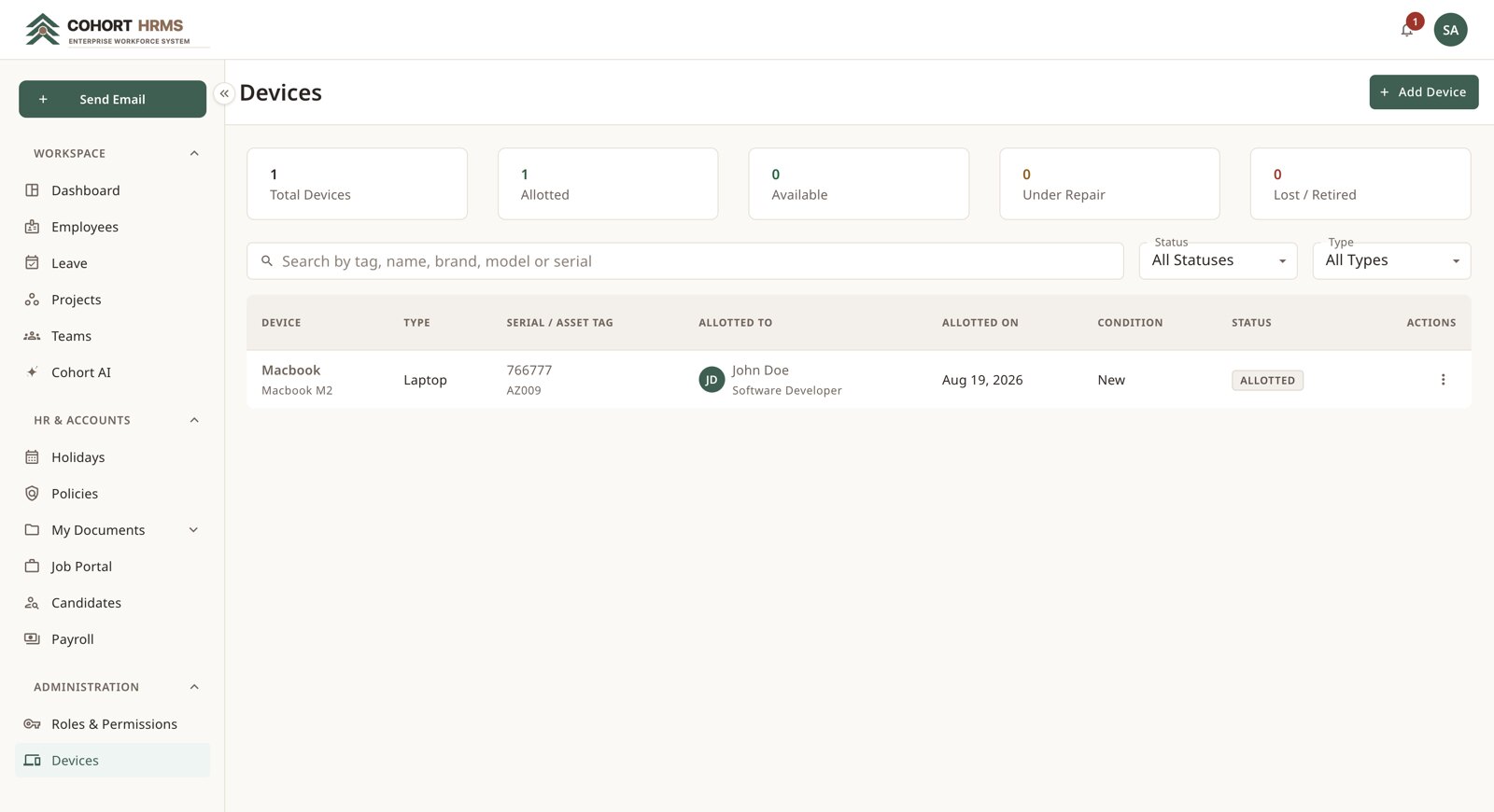Click the ALLOTTED status badge
This screenshot has width=1494, height=812.
click(x=1267, y=381)
